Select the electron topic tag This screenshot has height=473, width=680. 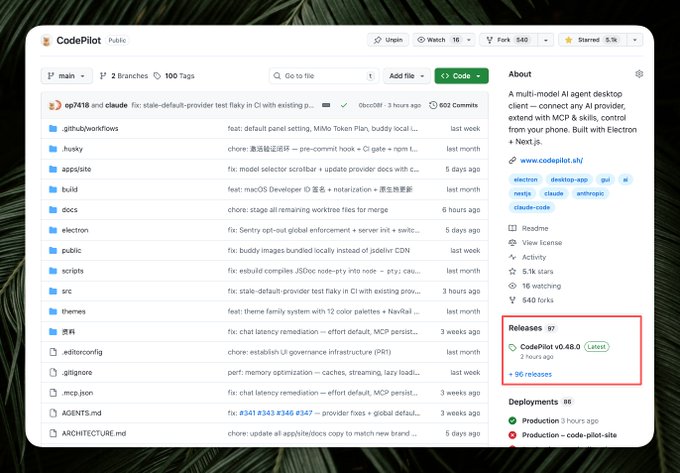click(525, 179)
